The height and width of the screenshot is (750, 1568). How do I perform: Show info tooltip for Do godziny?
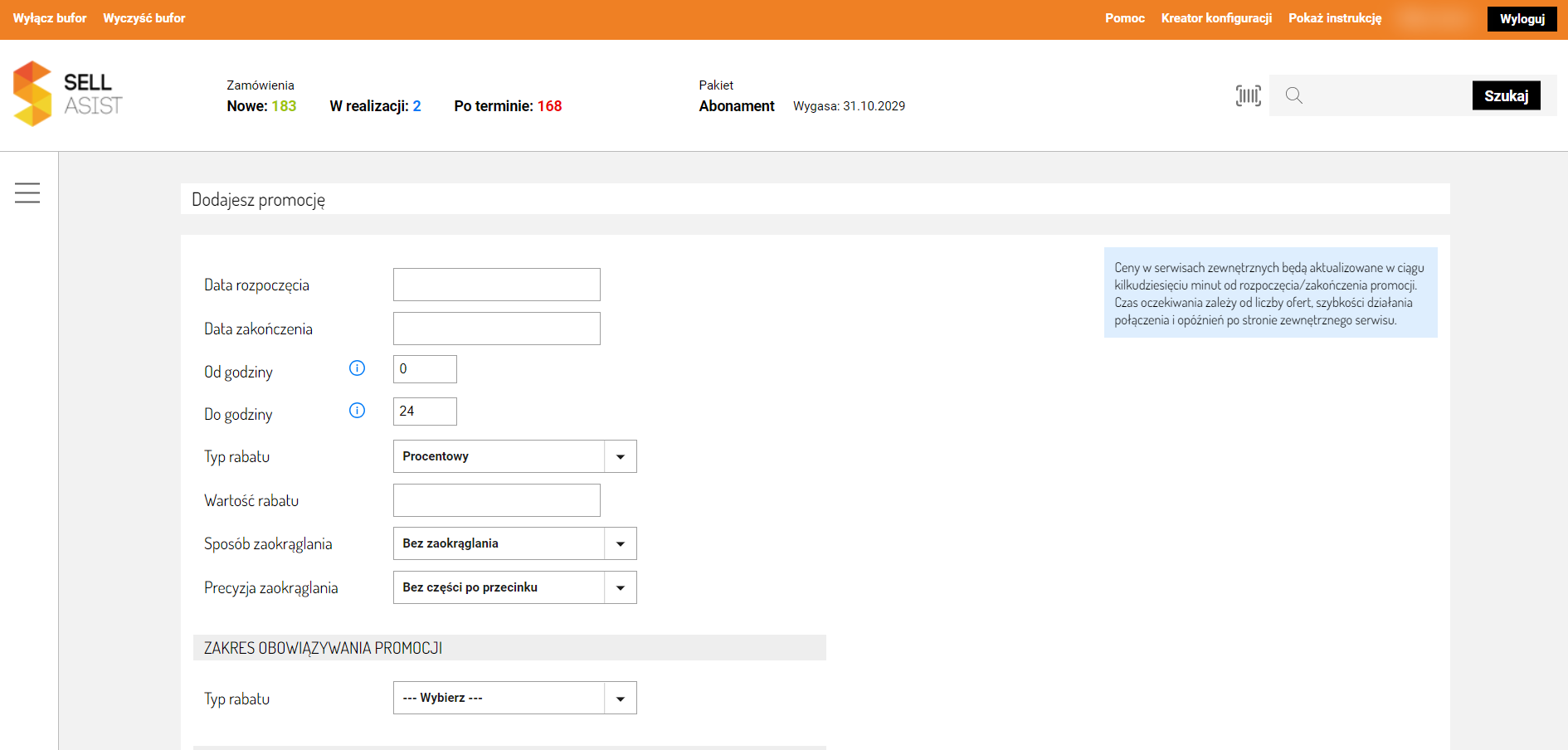point(357,411)
